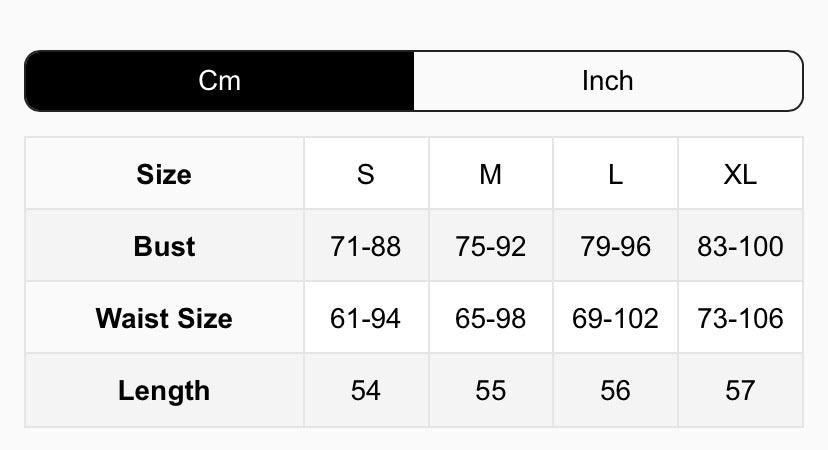Select the S size column header
The image size is (828, 450).
click(366, 174)
